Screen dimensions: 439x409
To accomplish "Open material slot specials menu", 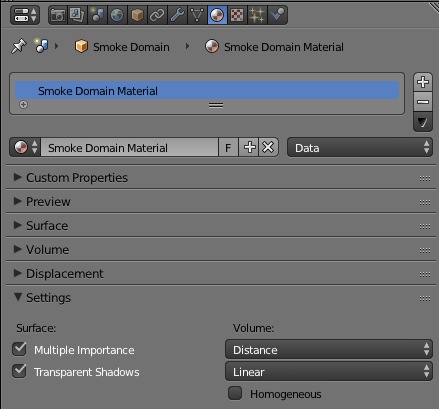I will tap(423, 122).
